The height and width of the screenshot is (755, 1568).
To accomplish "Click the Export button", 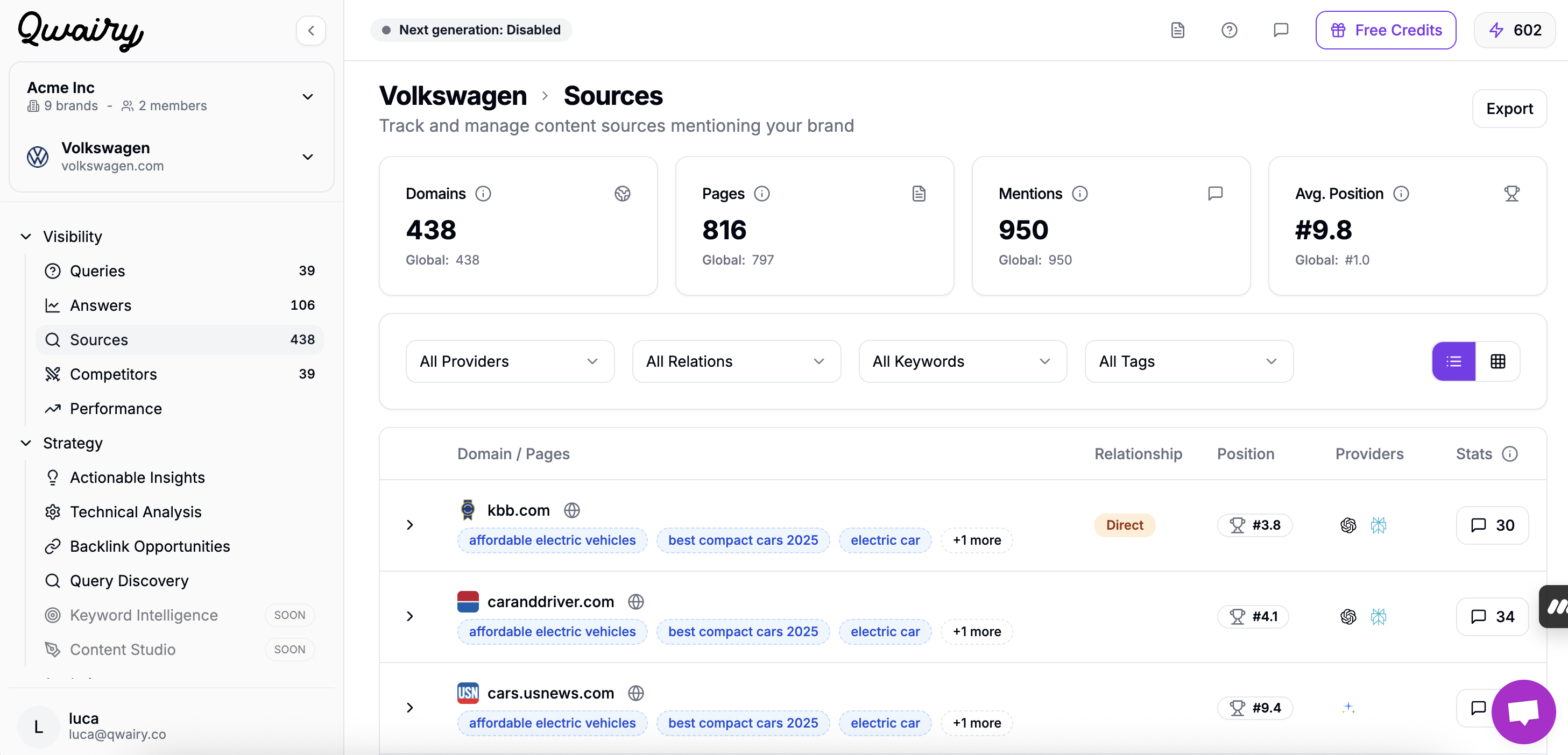I will [x=1509, y=108].
